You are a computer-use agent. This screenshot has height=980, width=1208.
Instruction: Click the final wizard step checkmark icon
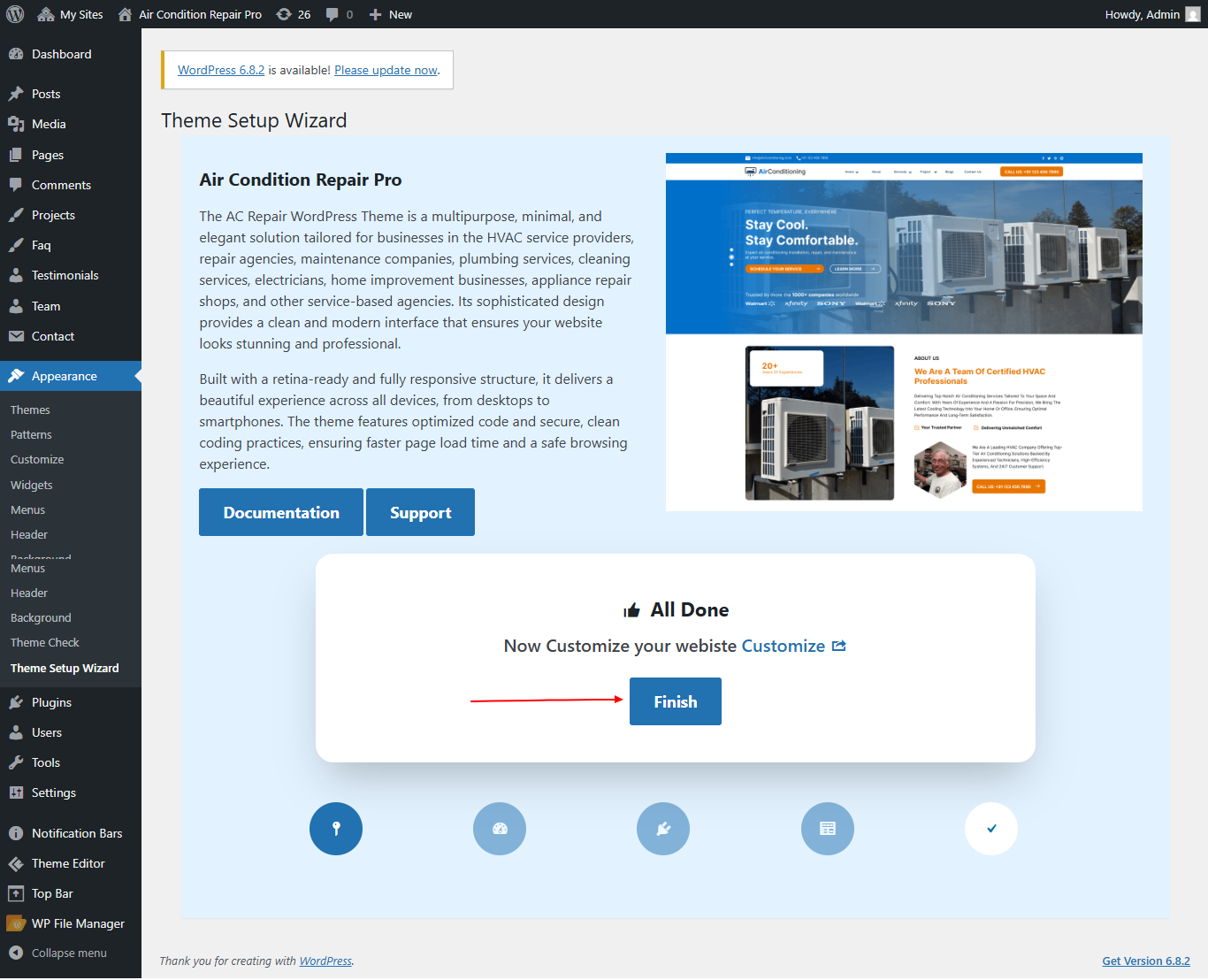click(991, 829)
